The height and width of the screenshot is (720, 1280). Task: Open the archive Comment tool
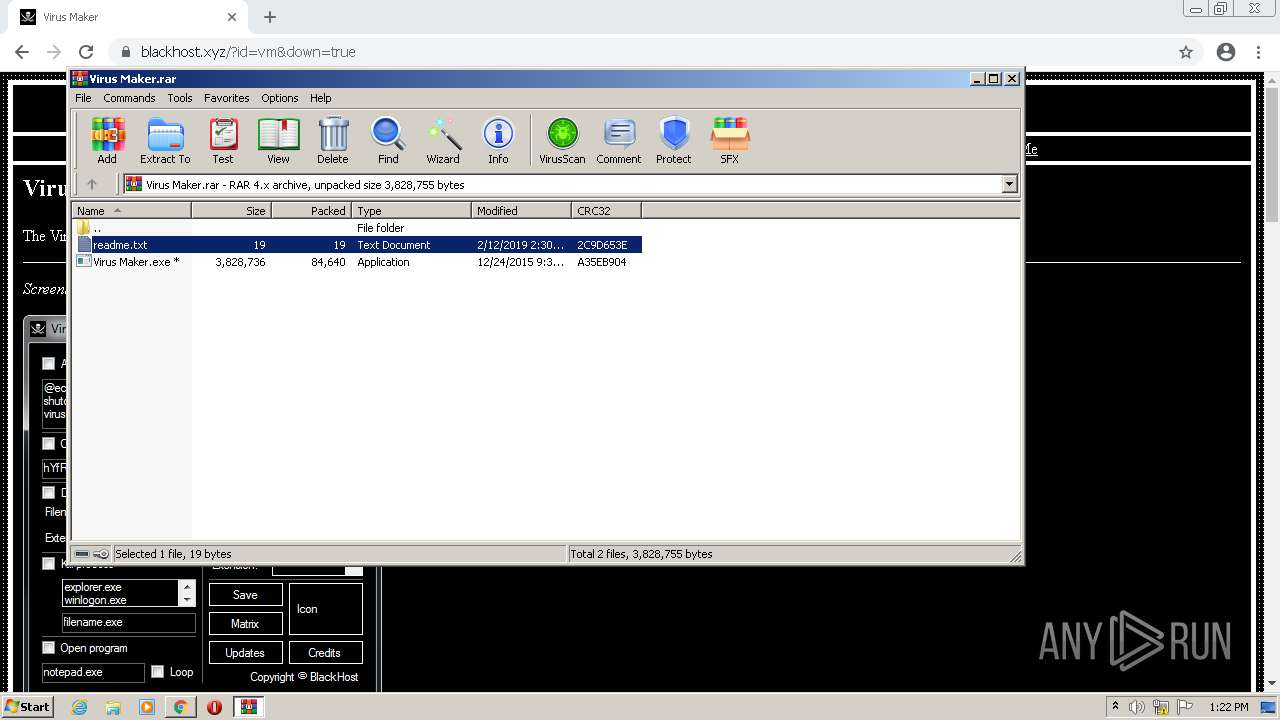coord(619,140)
